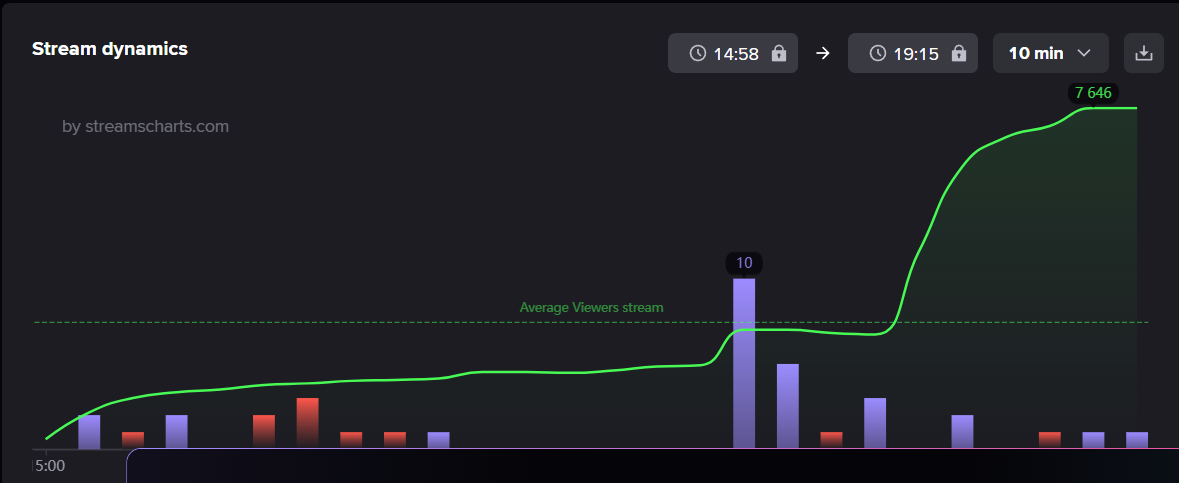
Task: Click the clock icon beside 14:58
Action: click(x=698, y=53)
